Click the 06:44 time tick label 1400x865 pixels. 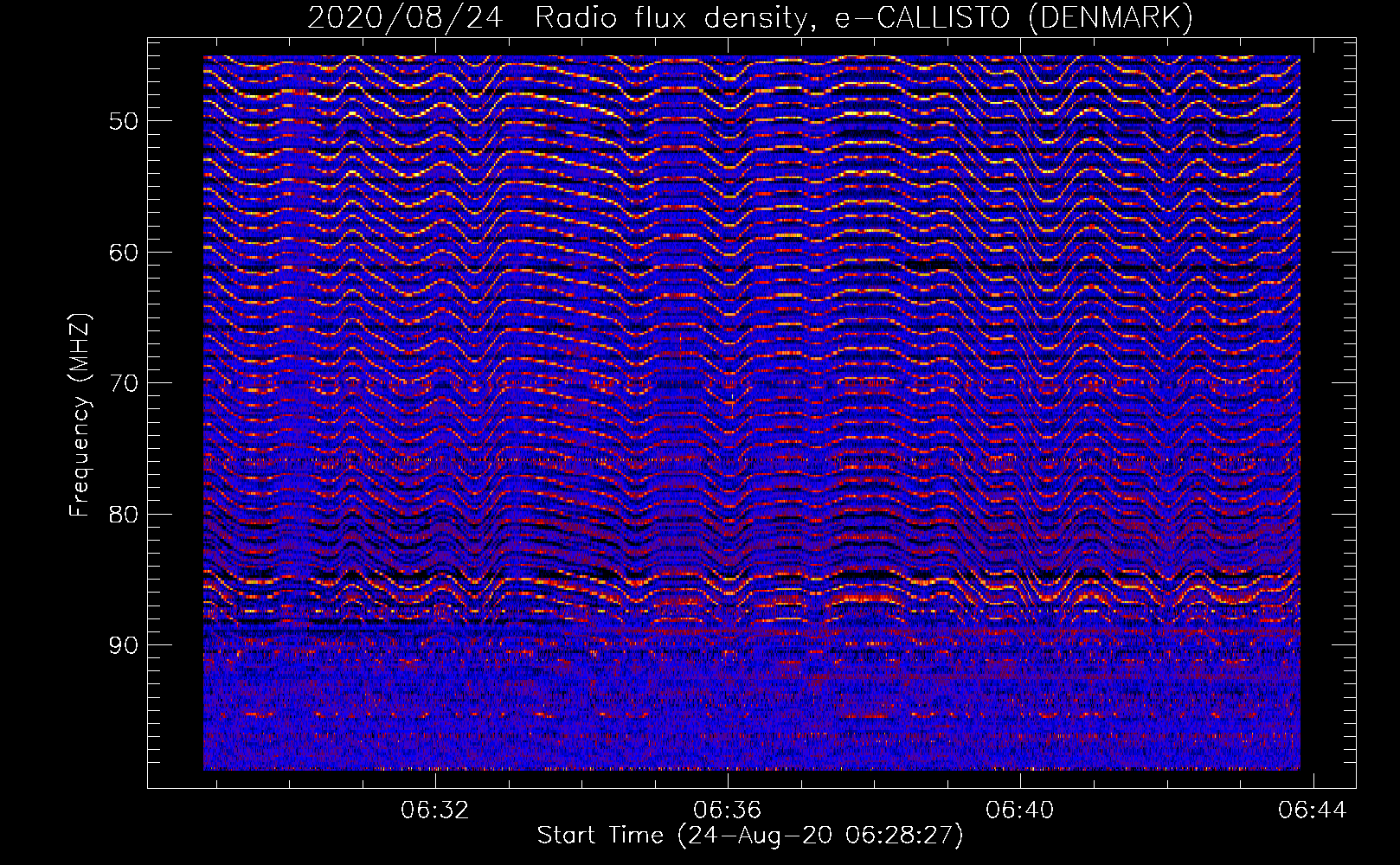[1313, 811]
